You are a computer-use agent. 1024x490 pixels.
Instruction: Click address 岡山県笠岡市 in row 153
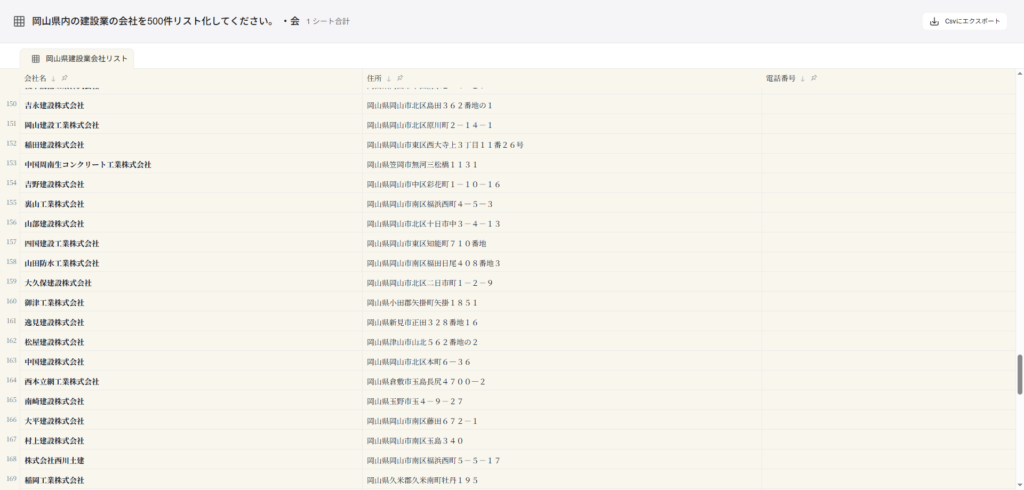pyautogui.click(x=422, y=165)
